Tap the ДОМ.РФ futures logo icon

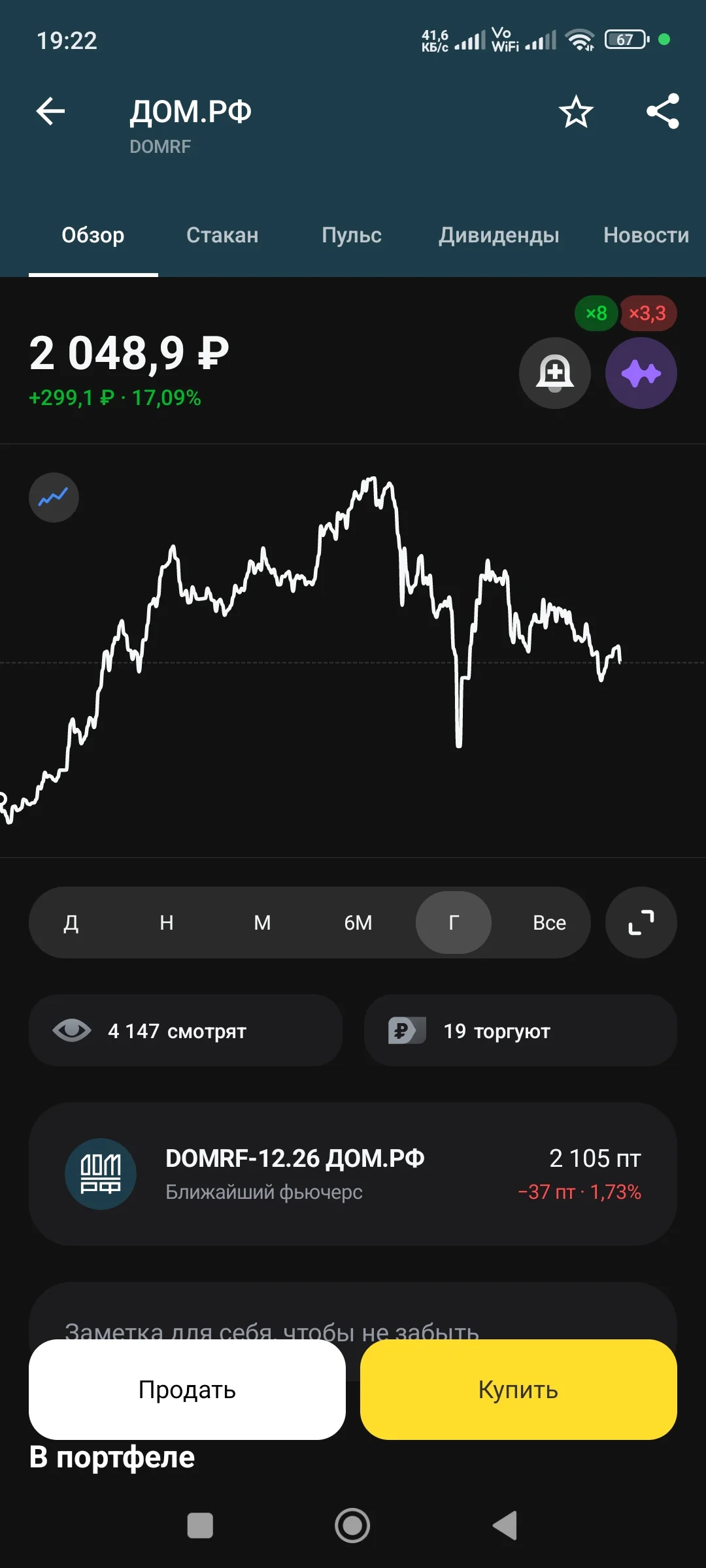(101, 1174)
